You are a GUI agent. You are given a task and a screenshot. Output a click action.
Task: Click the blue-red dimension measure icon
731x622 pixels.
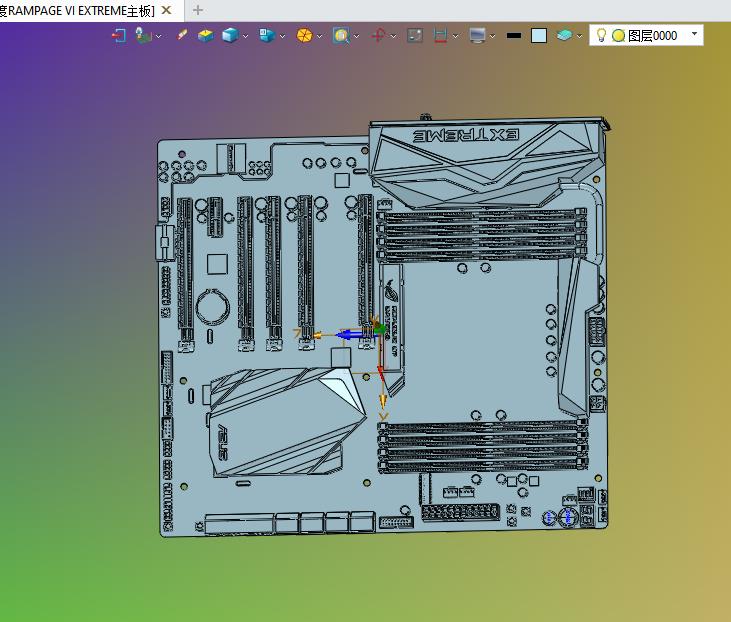[x=440, y=35]
